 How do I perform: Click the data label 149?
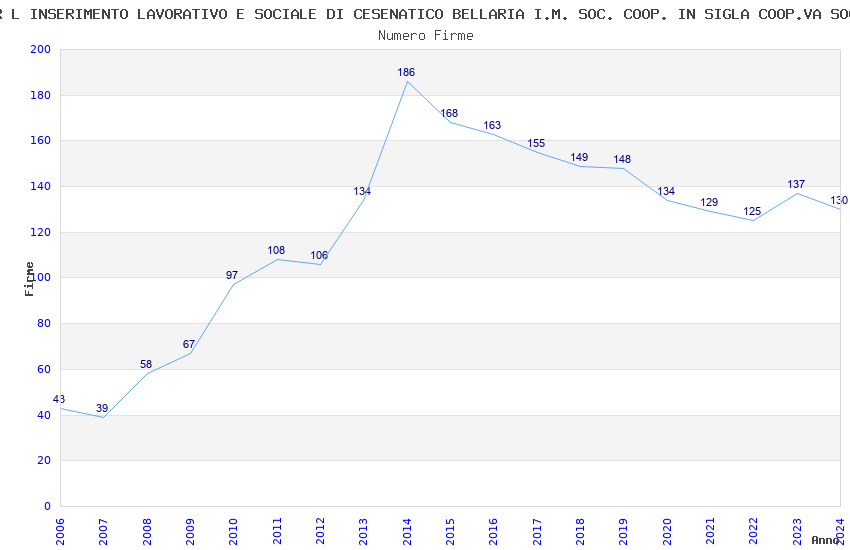click(x=579, y=157)
